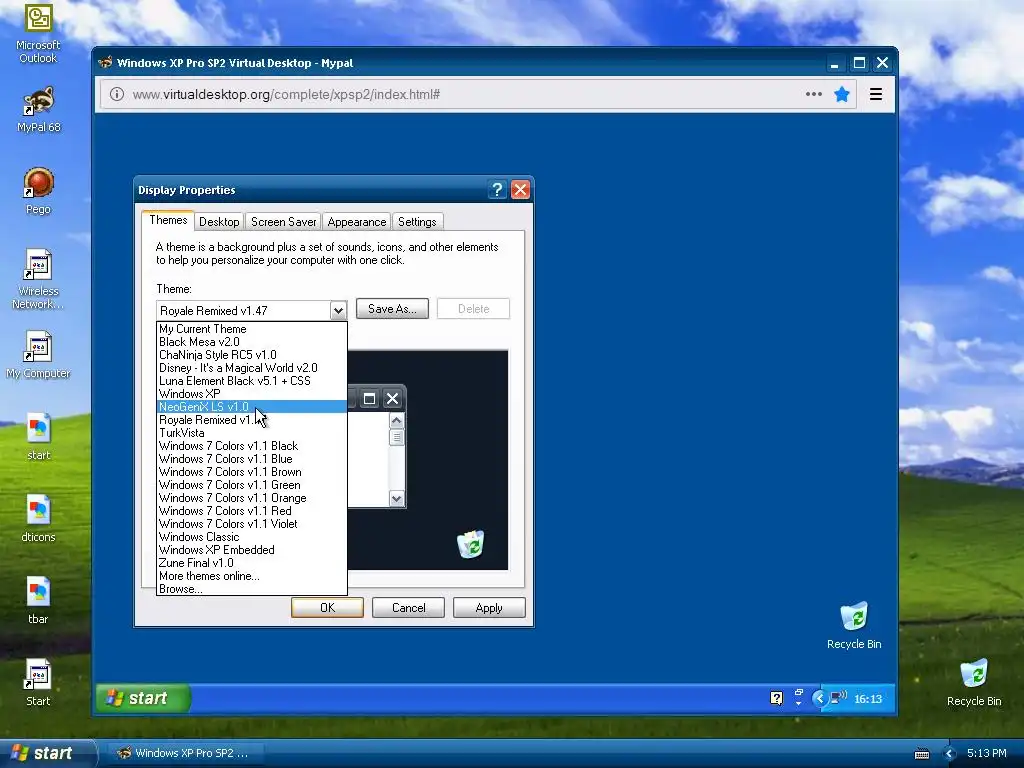Choose 'Windows Classic' theme

coord(251,537)
